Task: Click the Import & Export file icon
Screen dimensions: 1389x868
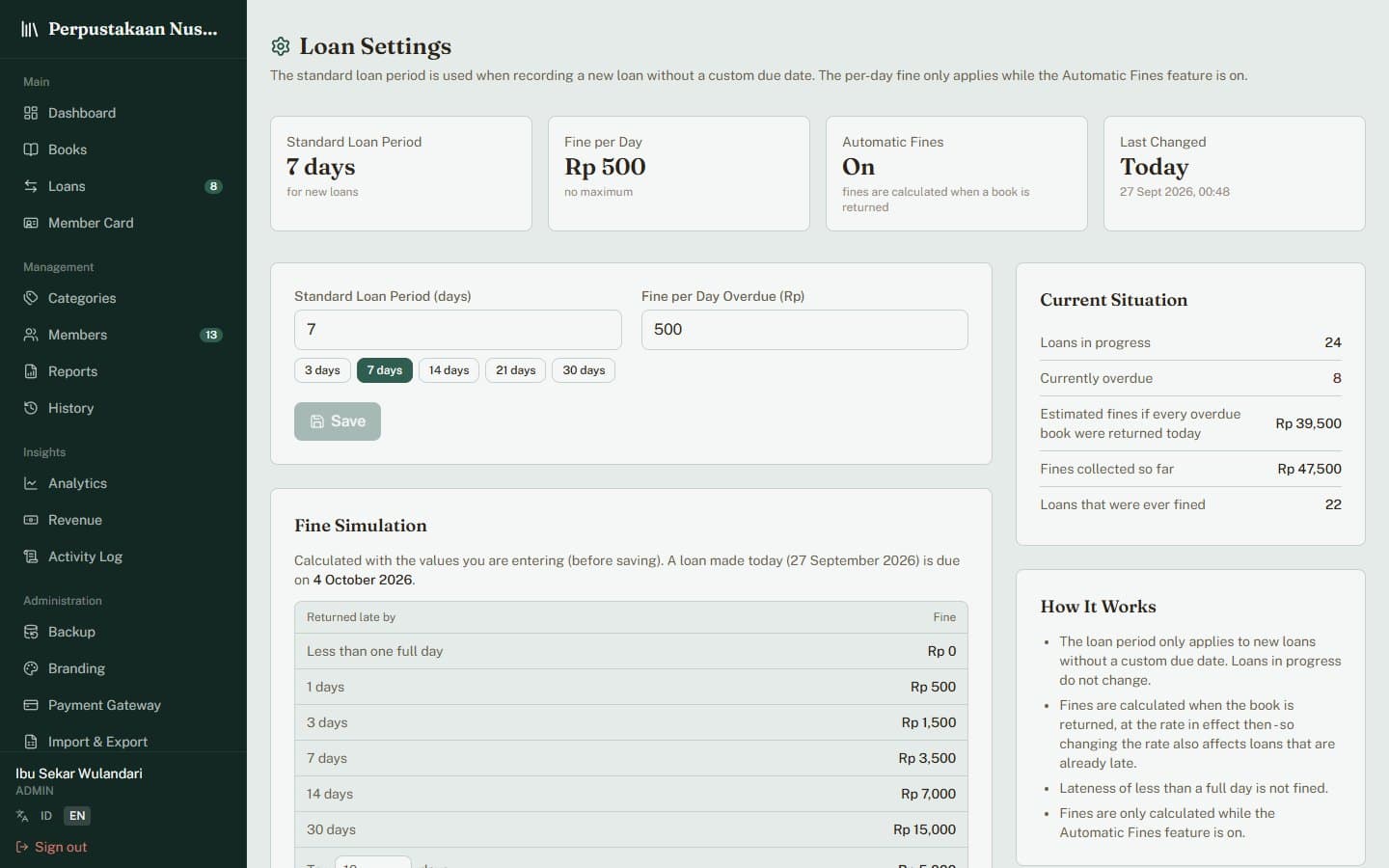Action: tap(31, 742)
